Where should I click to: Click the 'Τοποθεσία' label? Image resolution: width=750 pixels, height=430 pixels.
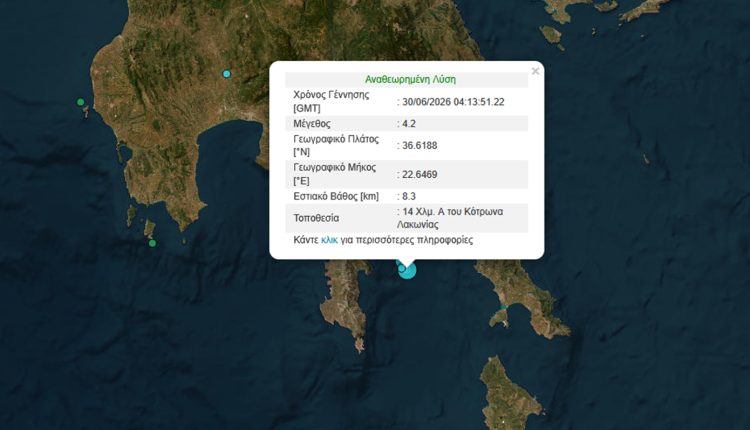click(x=316, y=218)
